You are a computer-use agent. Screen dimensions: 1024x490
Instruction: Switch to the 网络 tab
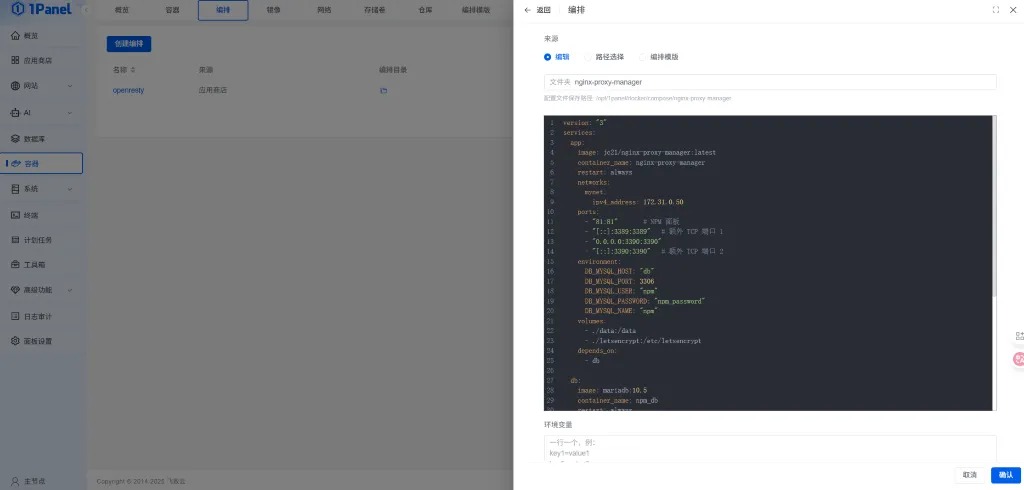coord(324,10)
